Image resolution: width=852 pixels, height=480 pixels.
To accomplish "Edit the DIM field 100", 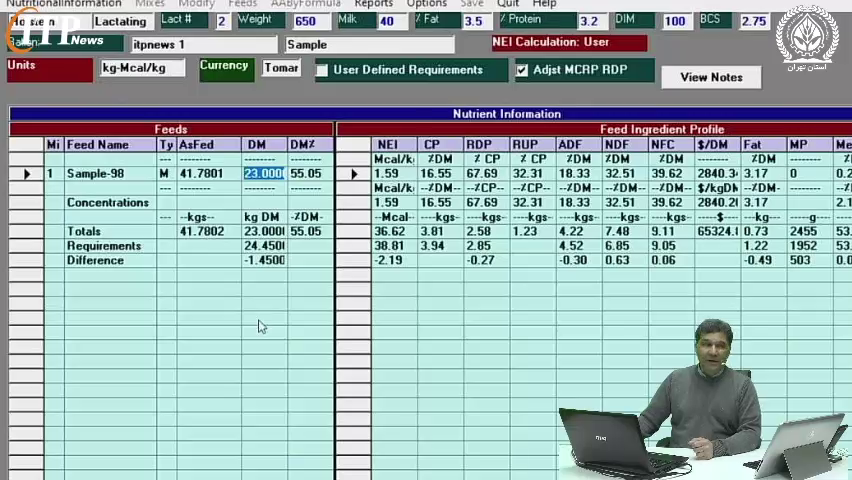I will [676, 22].
